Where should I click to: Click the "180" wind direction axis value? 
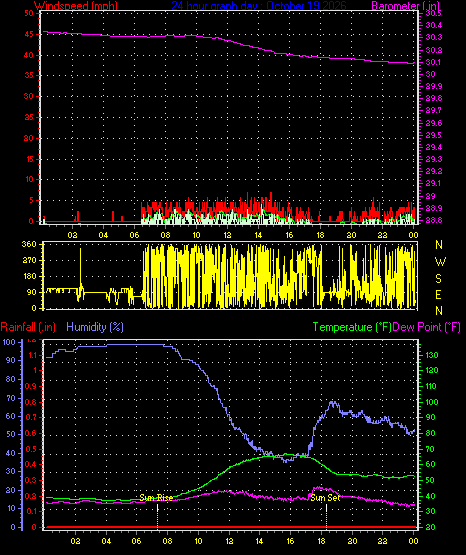tap(29, 276)
